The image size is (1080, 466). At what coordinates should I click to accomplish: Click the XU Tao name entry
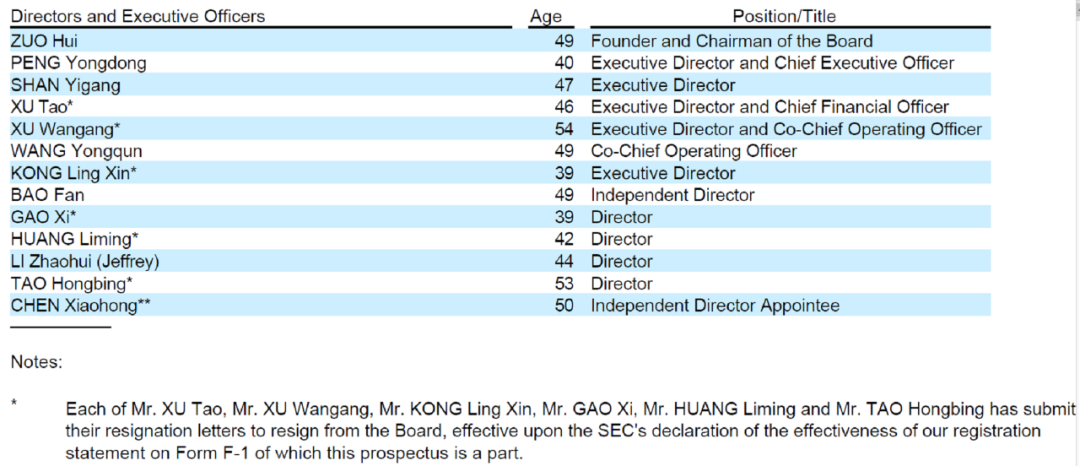(x=42, y=107)
